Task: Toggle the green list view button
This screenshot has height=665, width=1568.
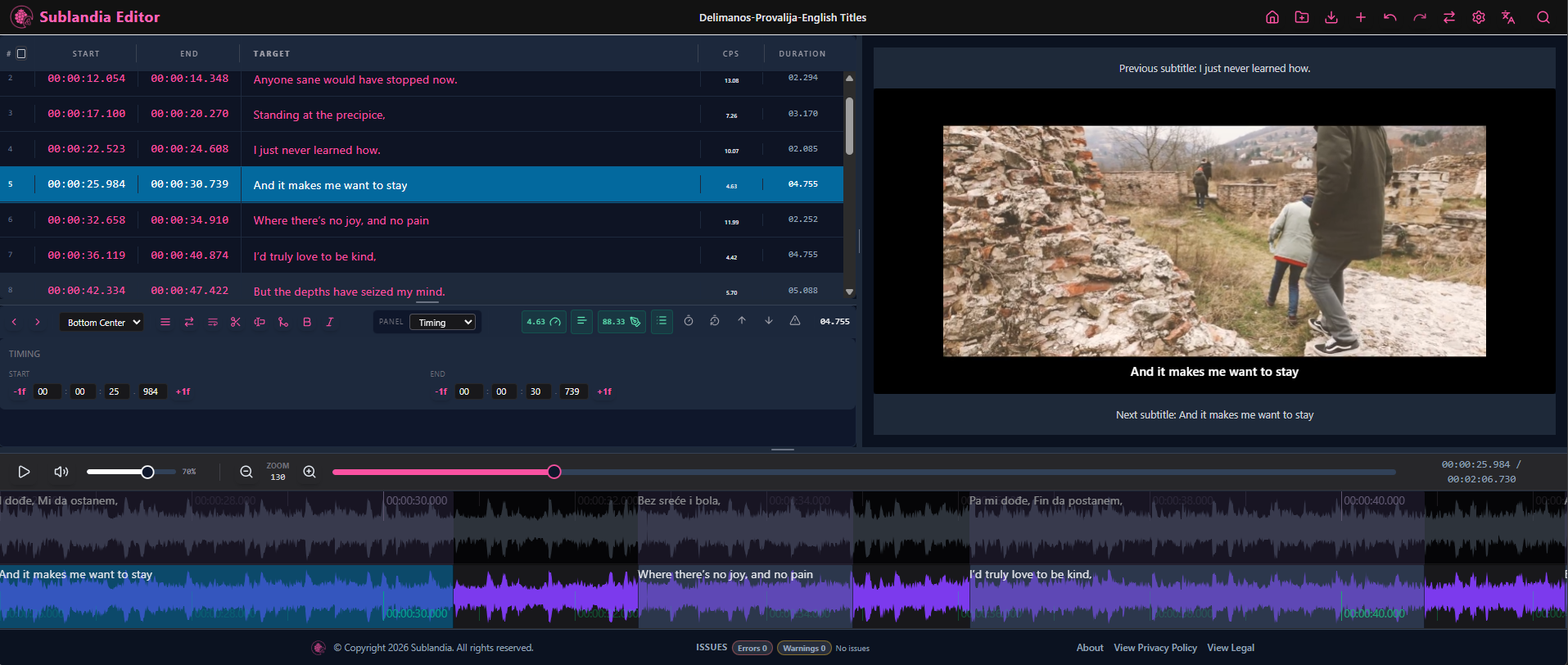Action: (662, 322)
